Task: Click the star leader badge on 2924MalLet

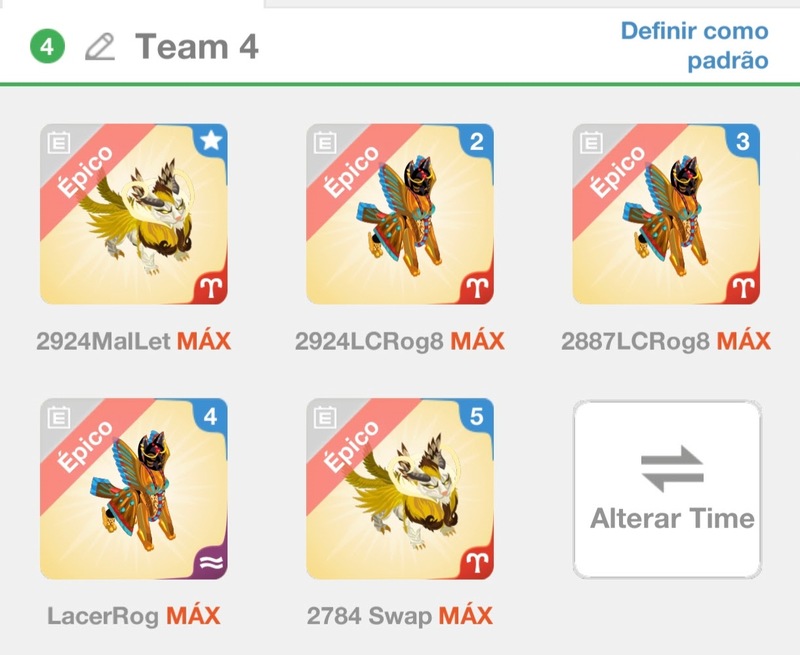Action: pyautogui.click(x=211, y=141)
